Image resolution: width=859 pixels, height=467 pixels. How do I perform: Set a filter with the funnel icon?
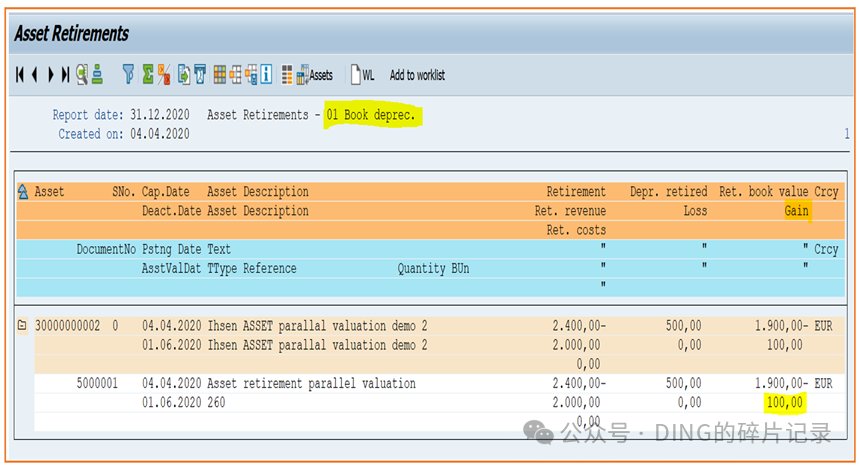click(128, 75)
